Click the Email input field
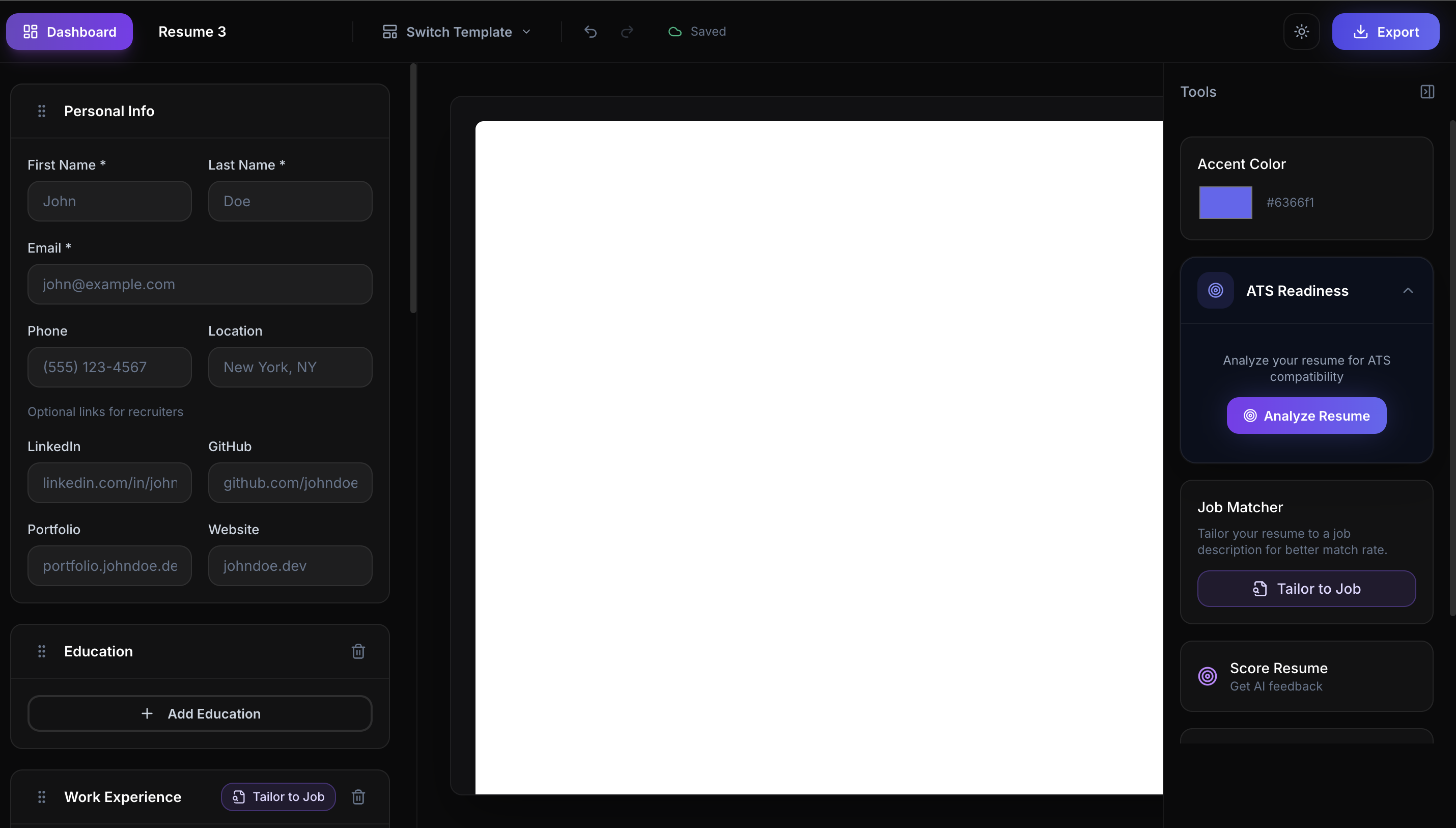The width and height of the screenshot is (1456, 828). [x=200, y=284]
